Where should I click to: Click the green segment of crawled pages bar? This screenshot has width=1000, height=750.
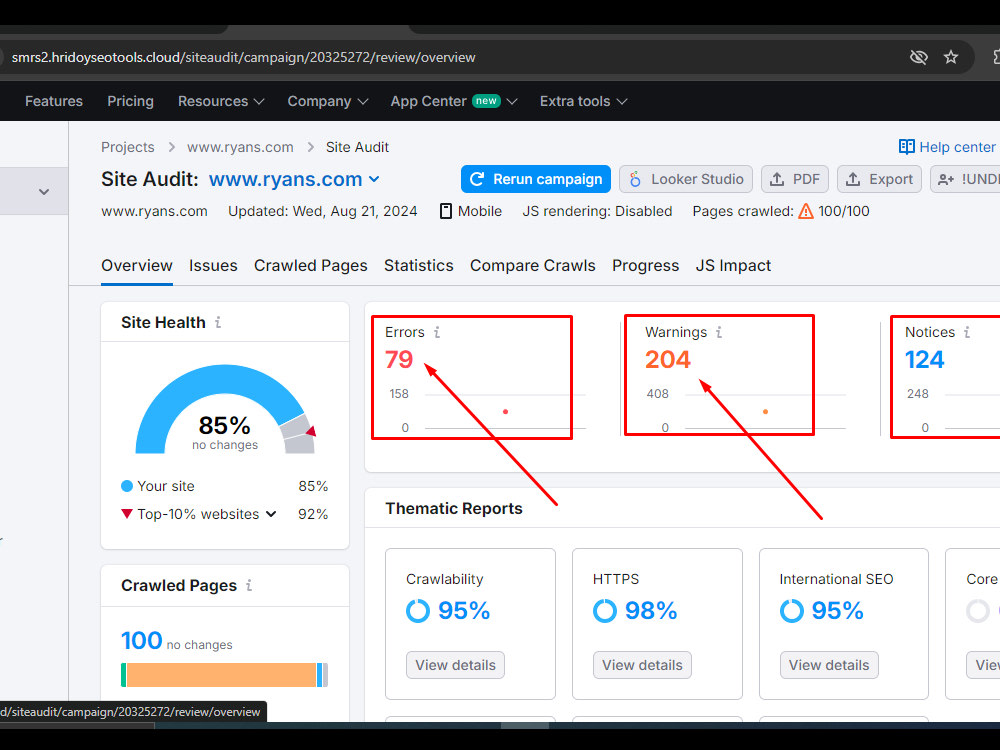click(124, 675)
